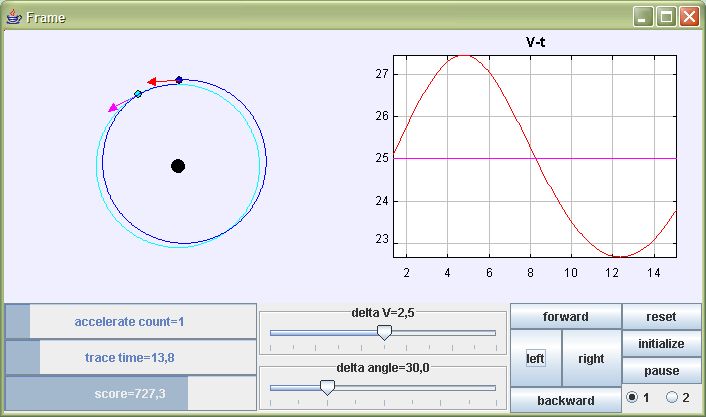
Task: Reset the simulation
Action: [x=661, y=317]
